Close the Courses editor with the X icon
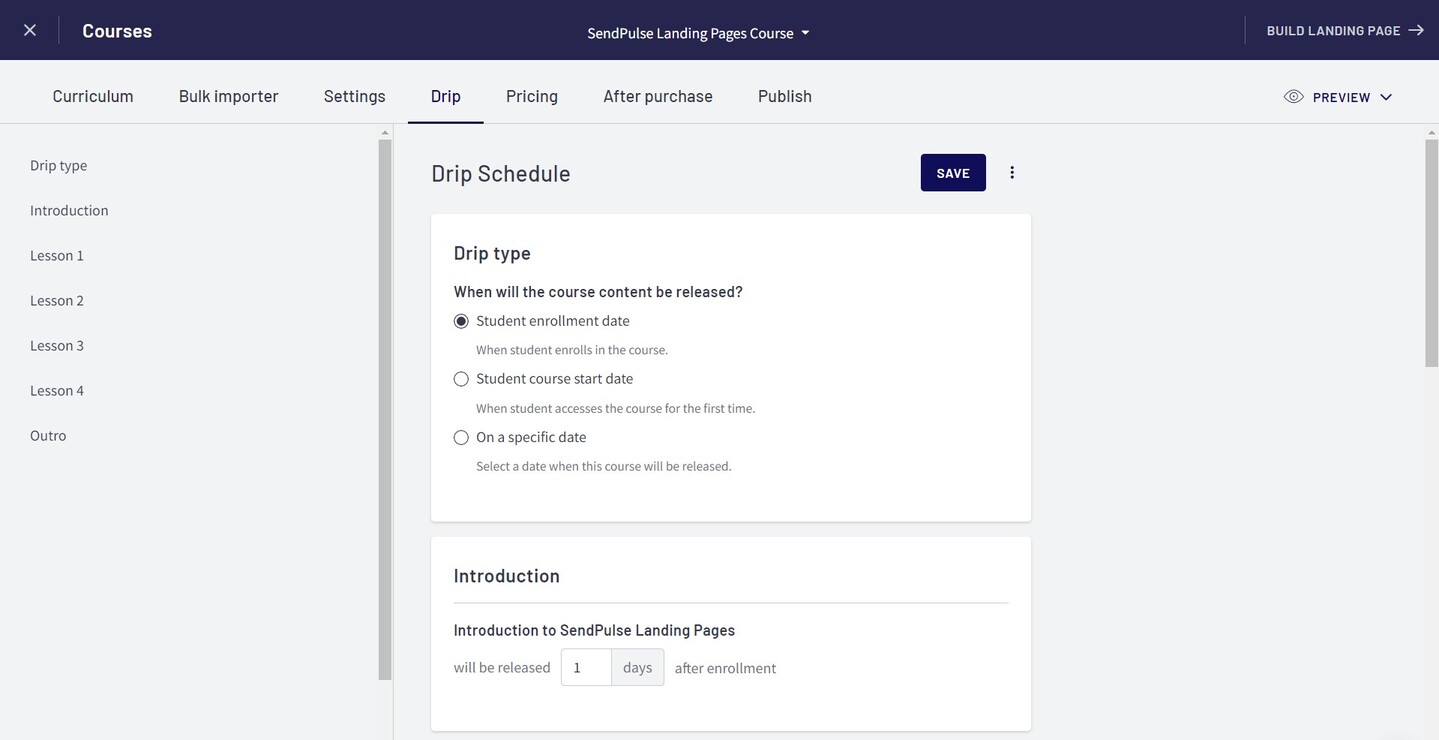Screen dimensions: 1439x740 coord(30,30)
